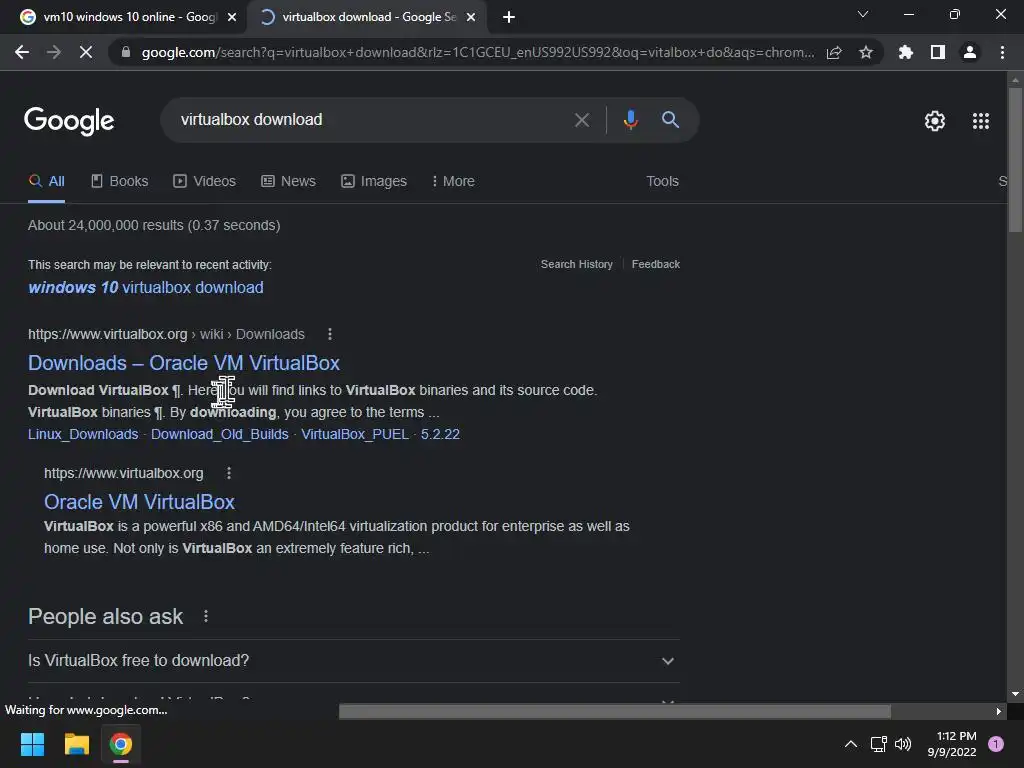Switch to Books results
Viewport: 1024px width, 768px height.
(x=120, y=182)
